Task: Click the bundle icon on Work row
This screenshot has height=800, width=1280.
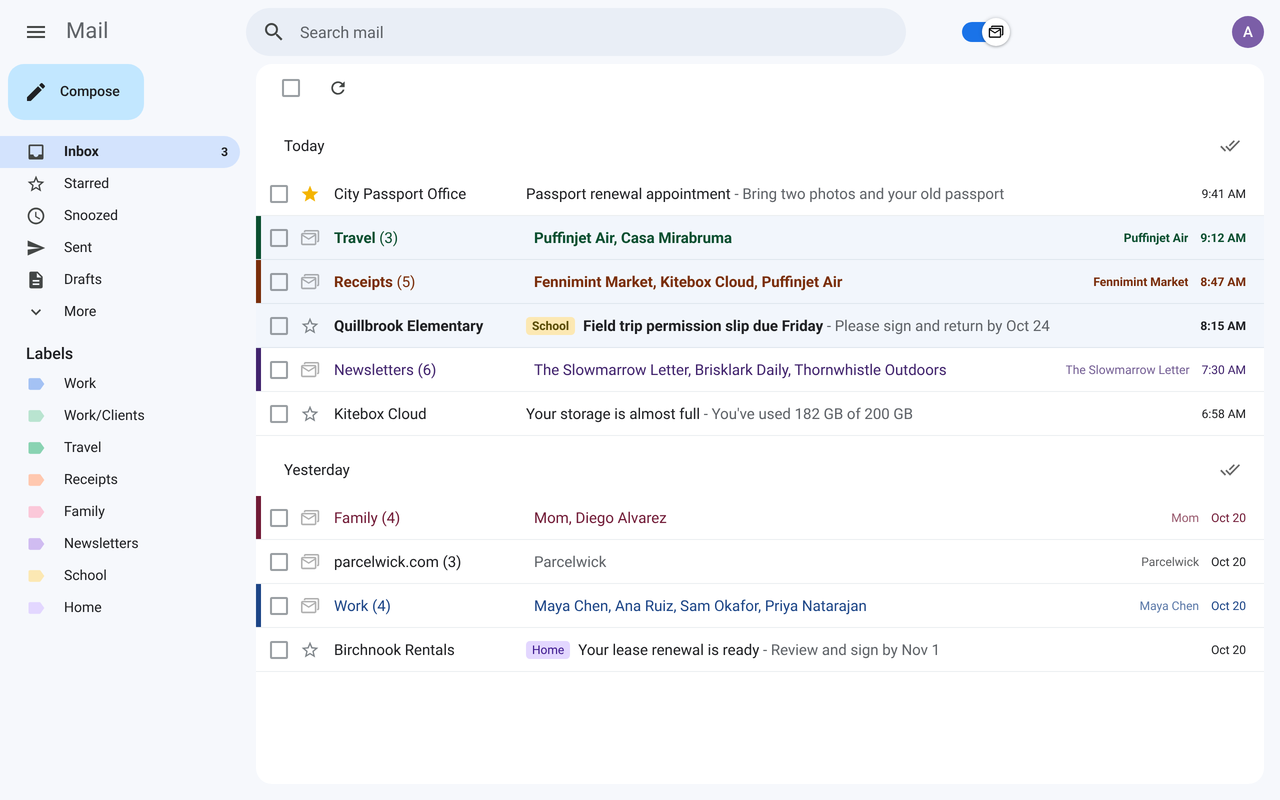Action: (x=310, y=606)
